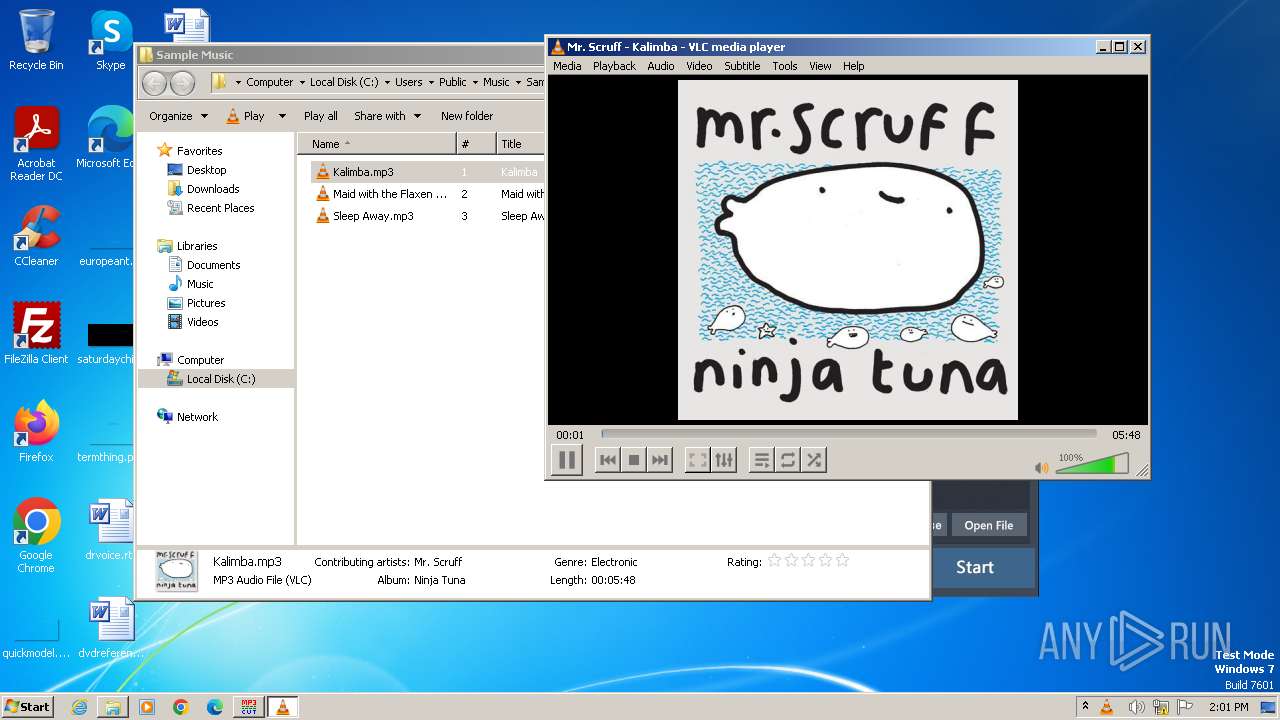Sort by Name column header

[x=377, y=144]
